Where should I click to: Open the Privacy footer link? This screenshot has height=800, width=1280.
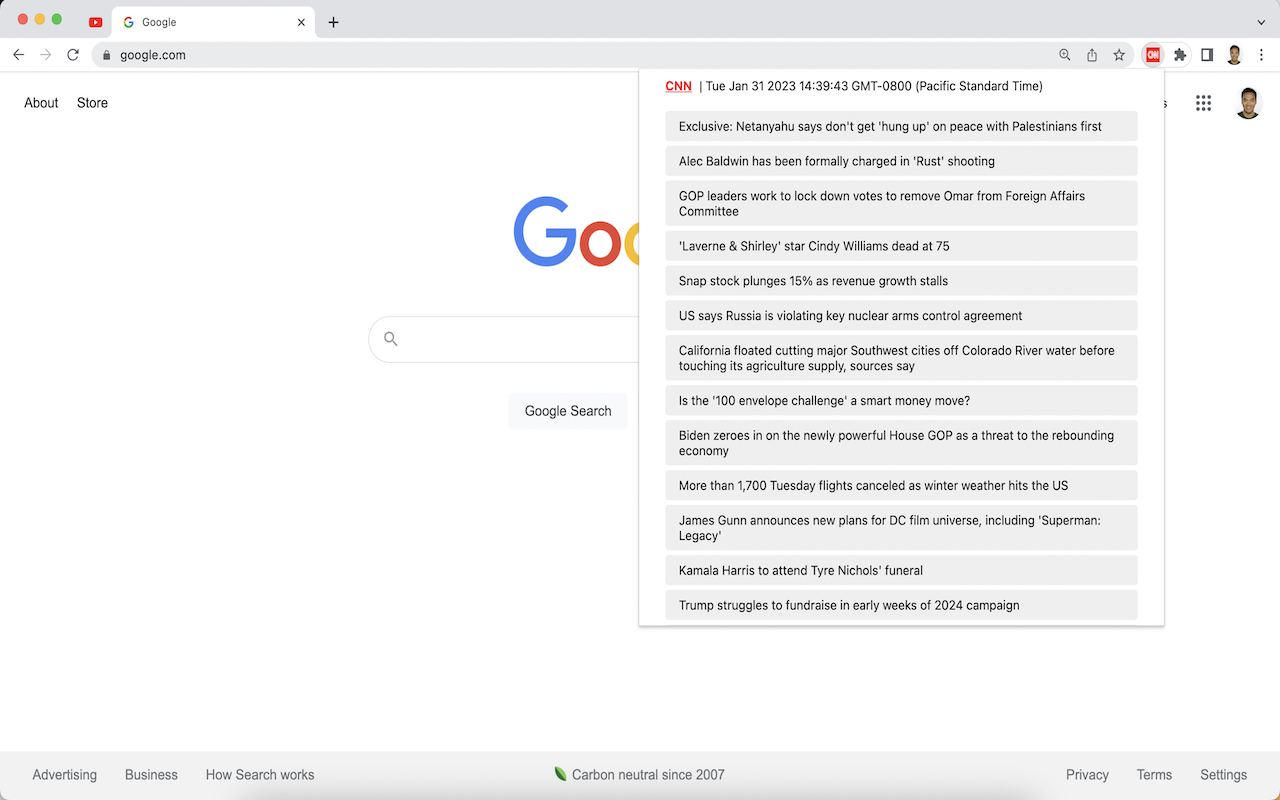tap(1087, 775)
